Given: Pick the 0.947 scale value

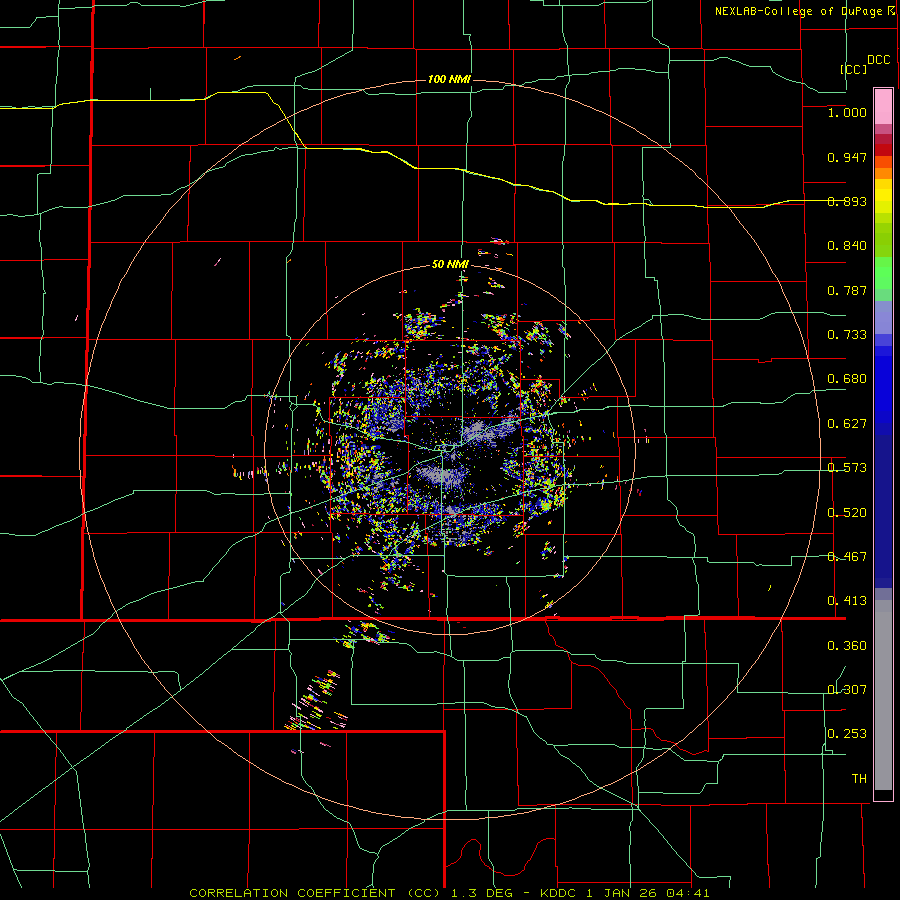Looking at the screenshot, I should (x=847, y=157).
